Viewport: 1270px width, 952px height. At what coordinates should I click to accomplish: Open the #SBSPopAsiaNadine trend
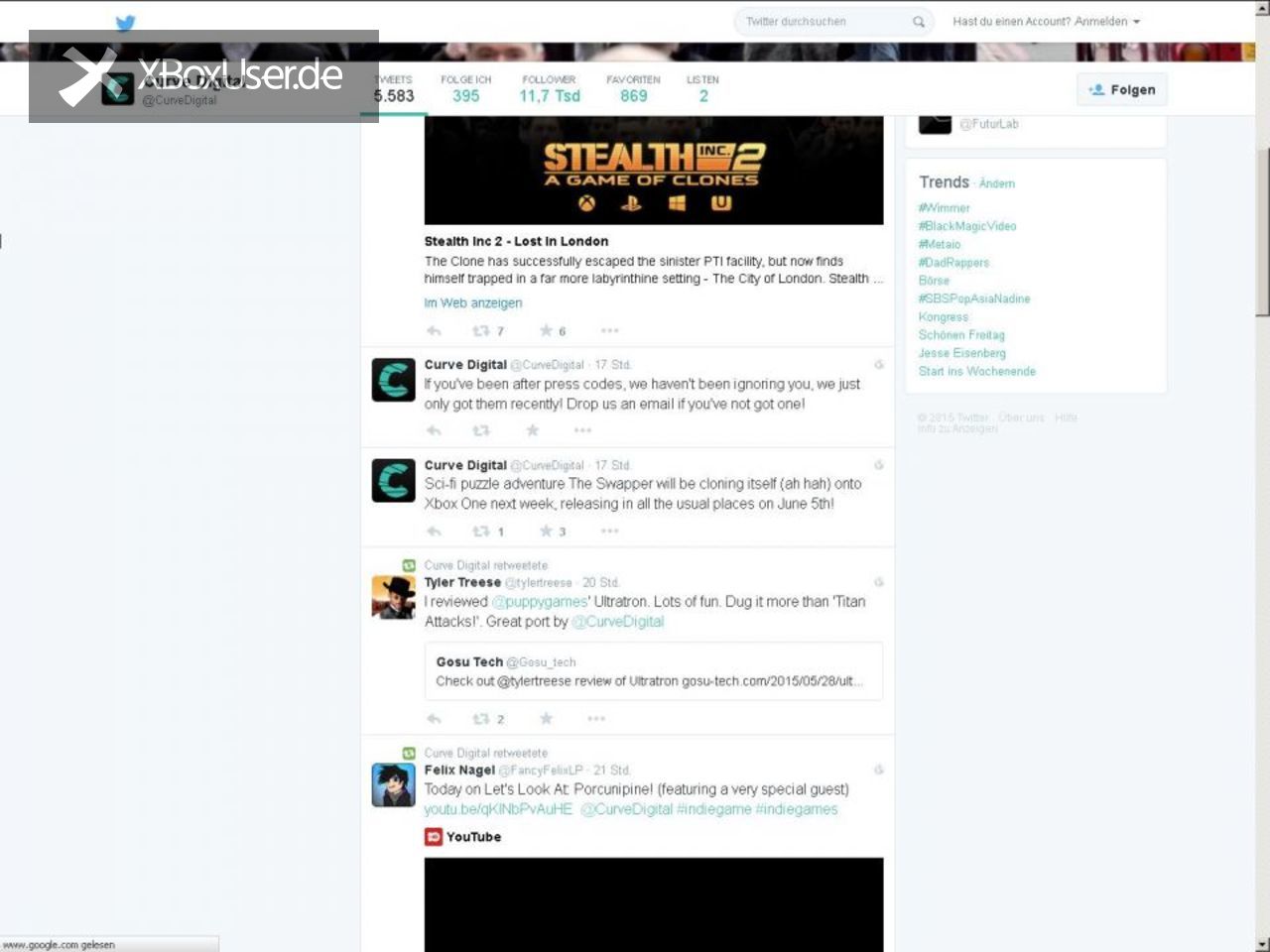[974, 298]
